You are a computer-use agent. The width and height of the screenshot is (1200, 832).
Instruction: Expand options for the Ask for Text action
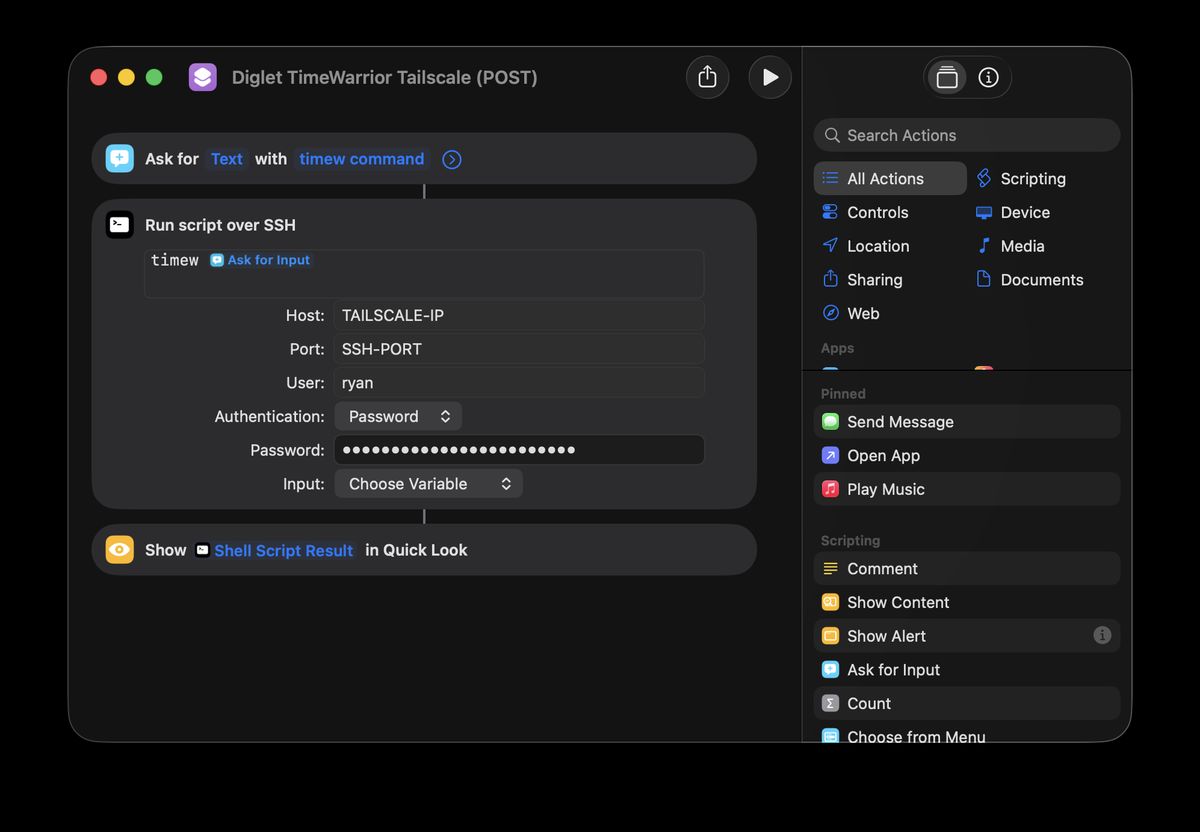point(451,159)
